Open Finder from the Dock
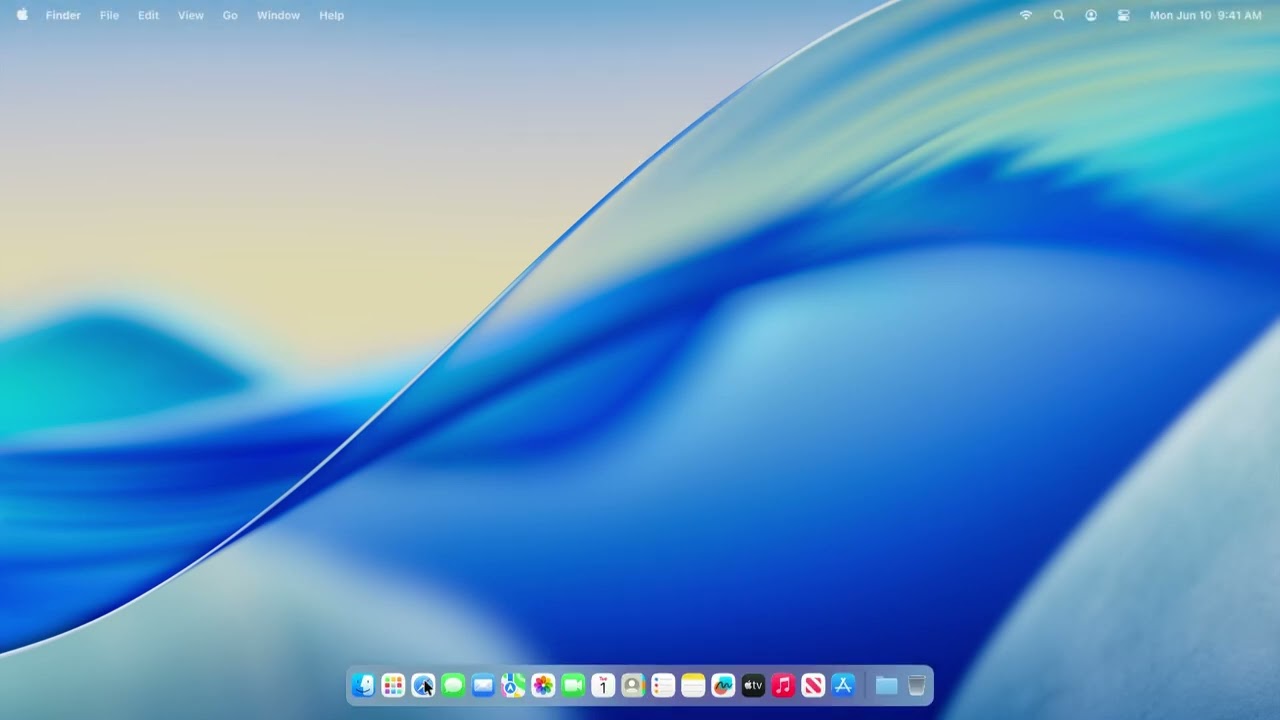 point(363,685)
